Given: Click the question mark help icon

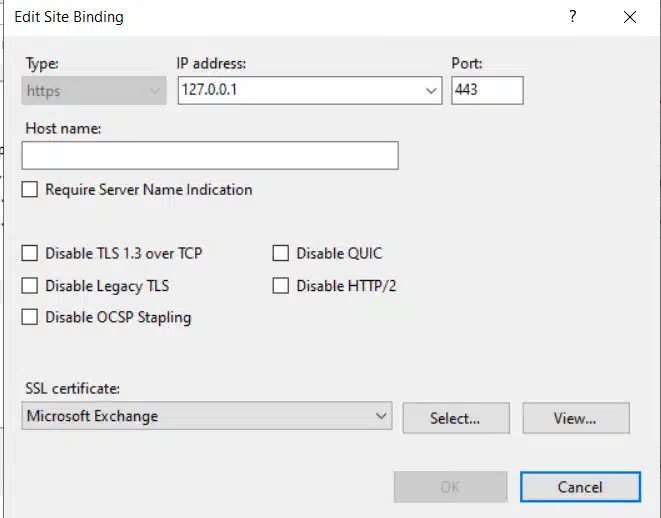Looking at the screenshot, I should tap(573, 17).
